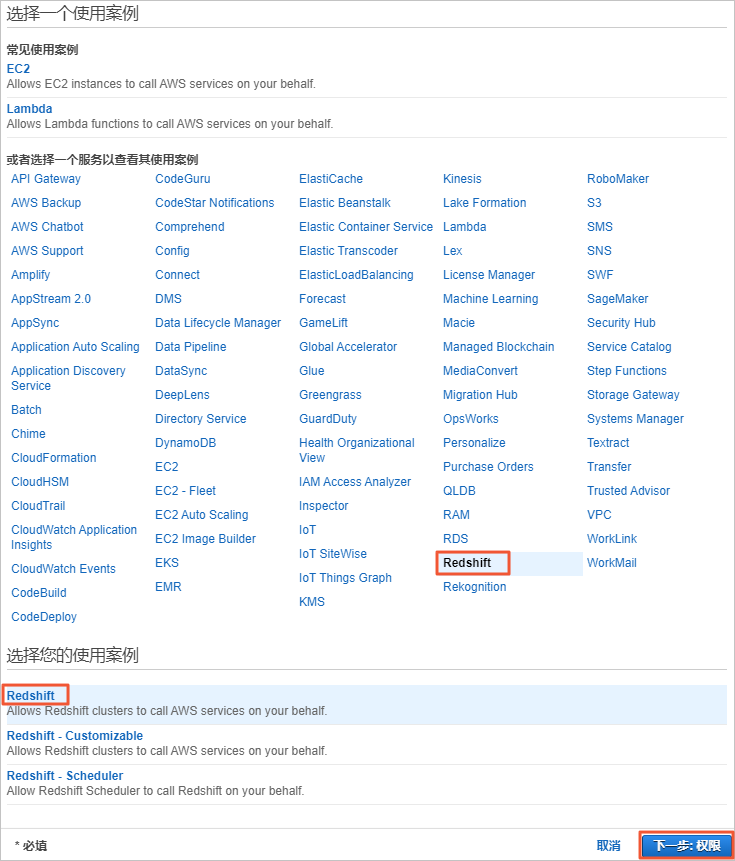
Task: Select the WorkMail service
Action: [612, 563]
